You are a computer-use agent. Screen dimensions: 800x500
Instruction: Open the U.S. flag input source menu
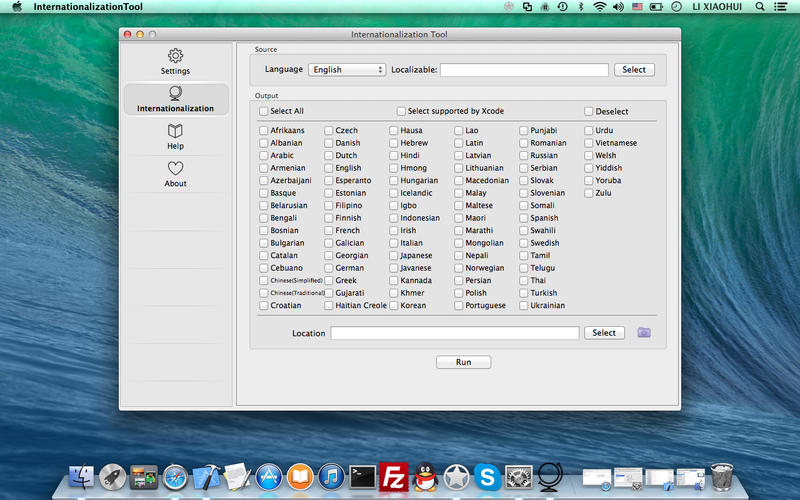(636, 7)
